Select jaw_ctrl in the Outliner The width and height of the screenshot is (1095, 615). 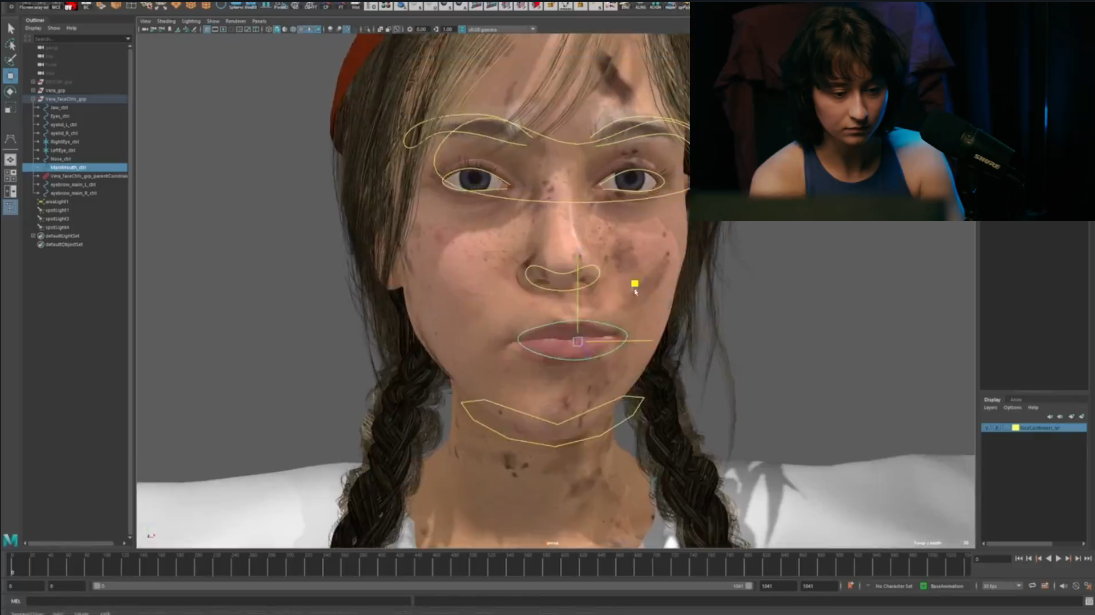pos(59,107)
